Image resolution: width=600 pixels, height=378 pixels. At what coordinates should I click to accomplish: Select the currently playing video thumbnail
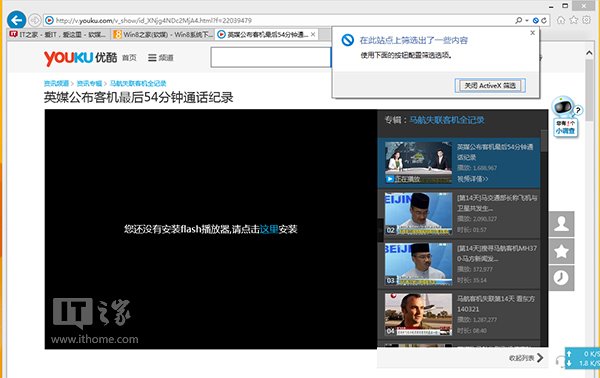point(418,163)
